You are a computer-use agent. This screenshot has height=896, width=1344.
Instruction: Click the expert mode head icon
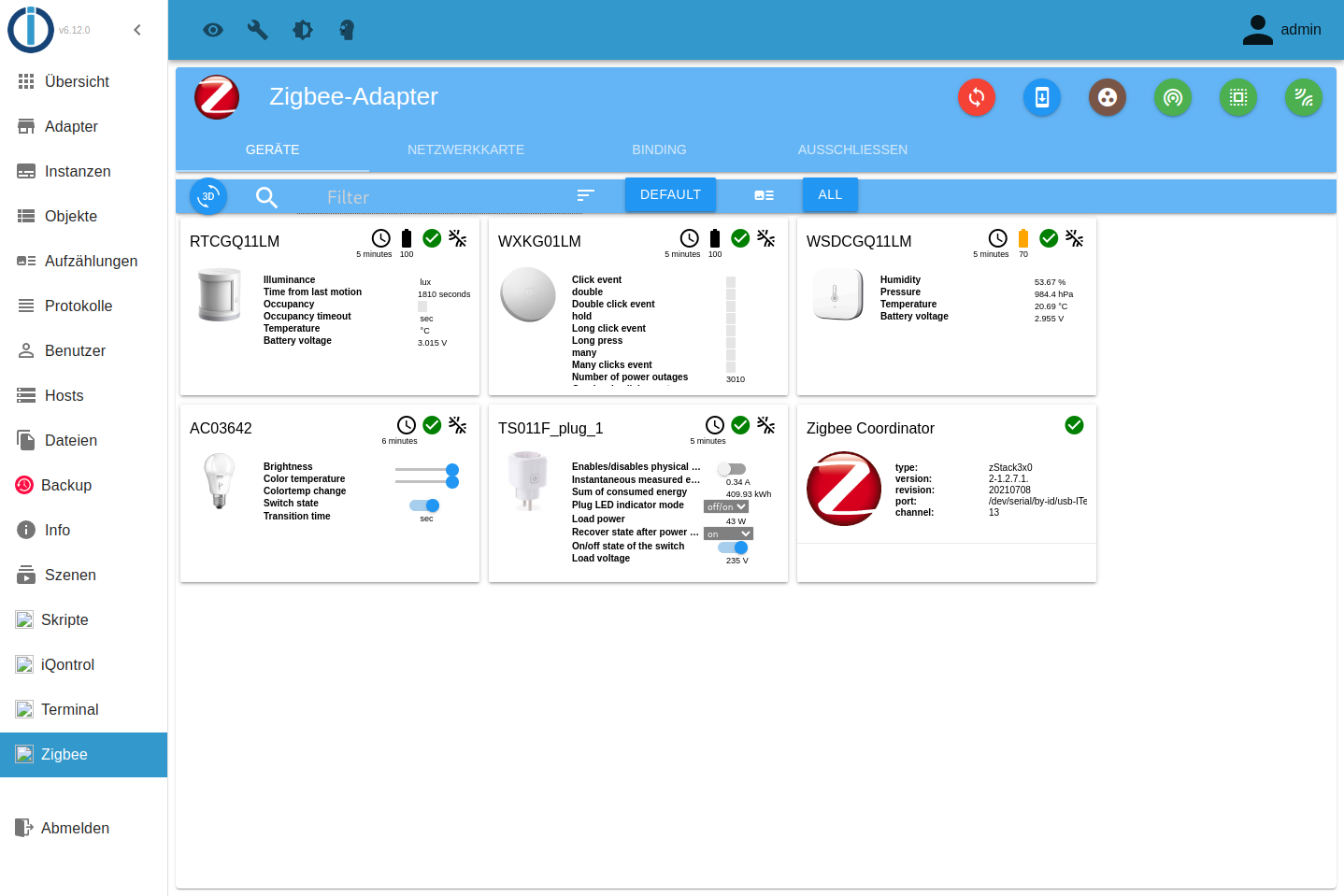tap(347, 30)
